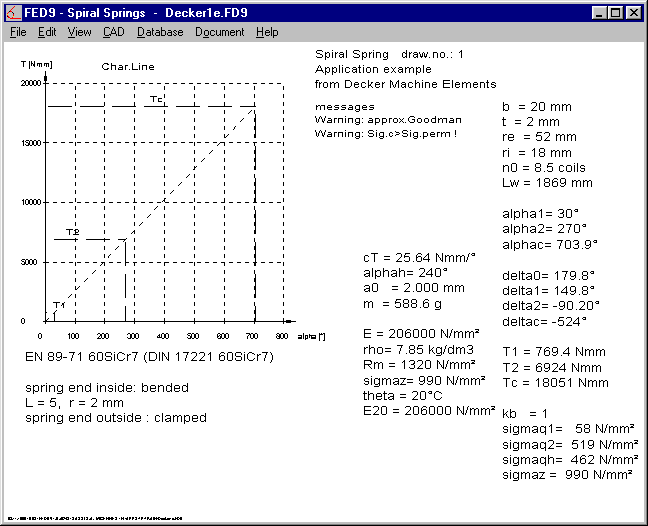Minimize the FED9 window
The height and width of the screenshot is (526, 648).
(598, 13)
